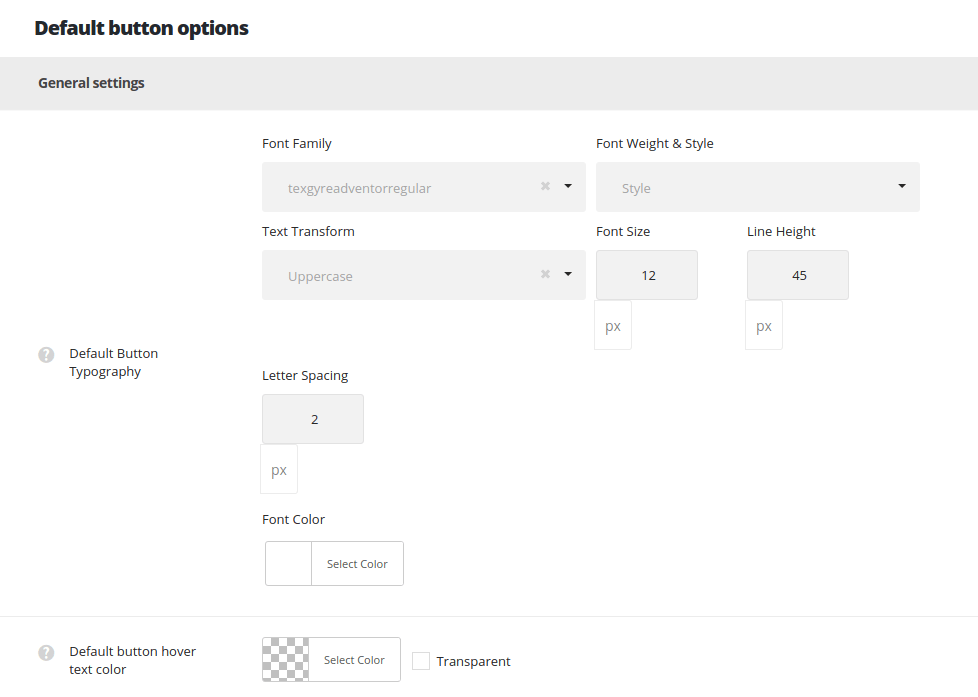Click the transparent hover text color swatch

pyautogui.click(x=286, y=660)
